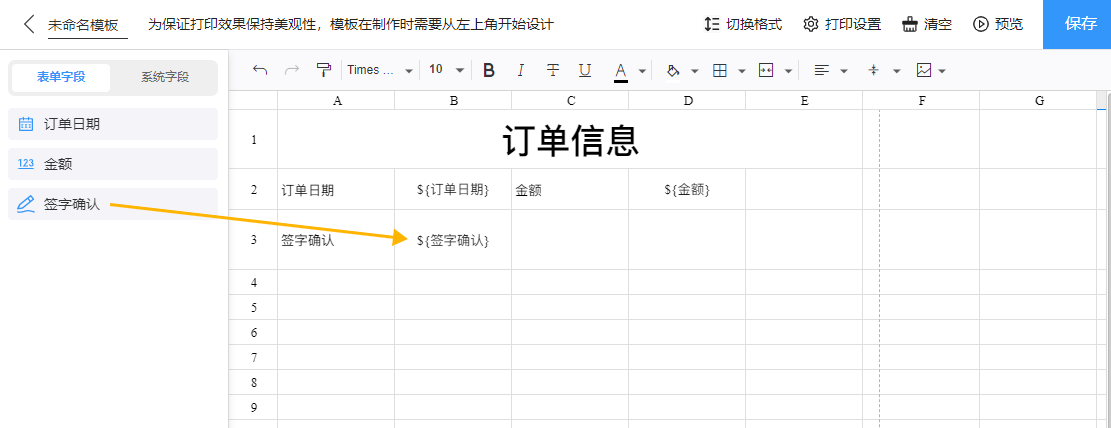Expand vertical alignment dropdown arrow
This screenshot has height=428, width=1111.
point(896,71)
